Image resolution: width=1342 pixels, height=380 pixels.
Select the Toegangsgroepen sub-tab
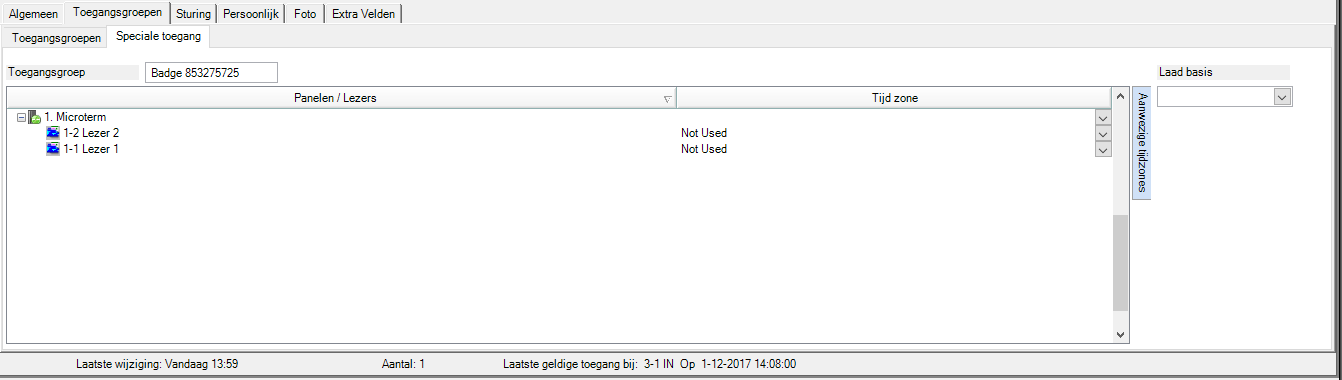point(56,38)
